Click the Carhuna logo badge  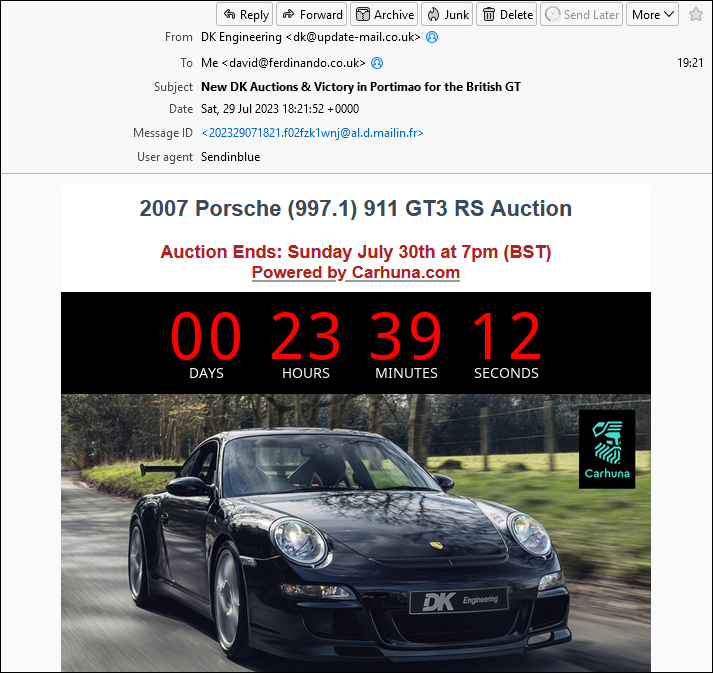tap(607, 449)
